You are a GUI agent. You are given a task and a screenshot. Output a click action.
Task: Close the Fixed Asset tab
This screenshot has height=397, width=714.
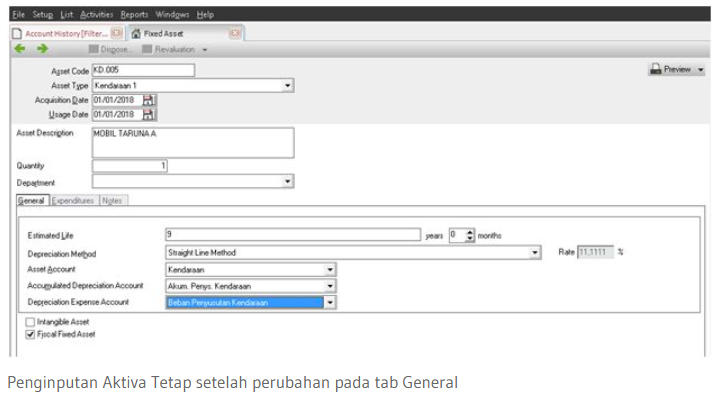coord(235,33)
